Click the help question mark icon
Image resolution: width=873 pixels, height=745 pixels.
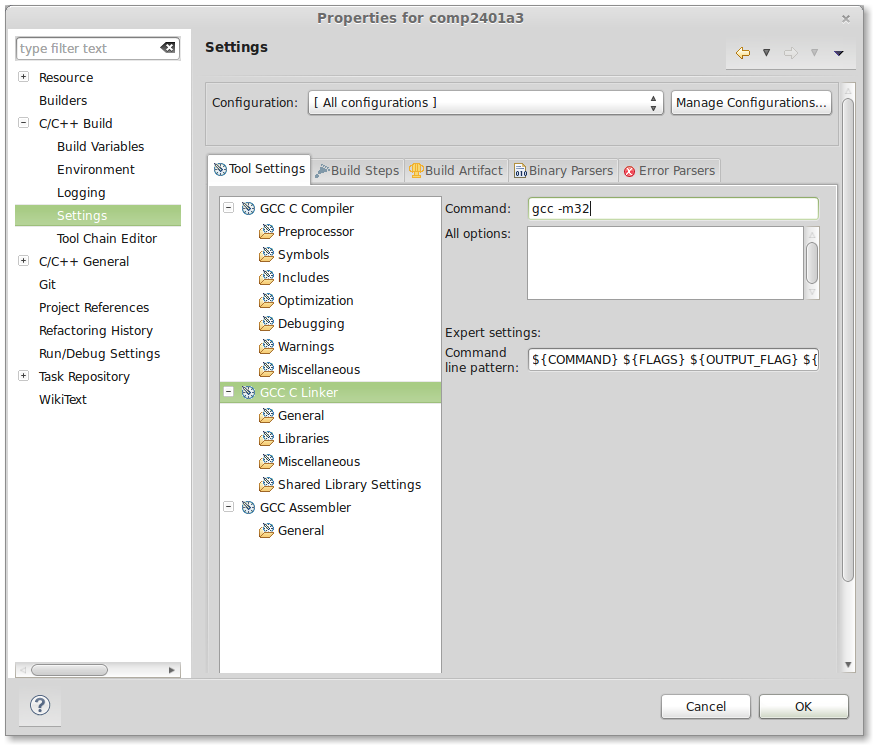click(x=40, y=706)
